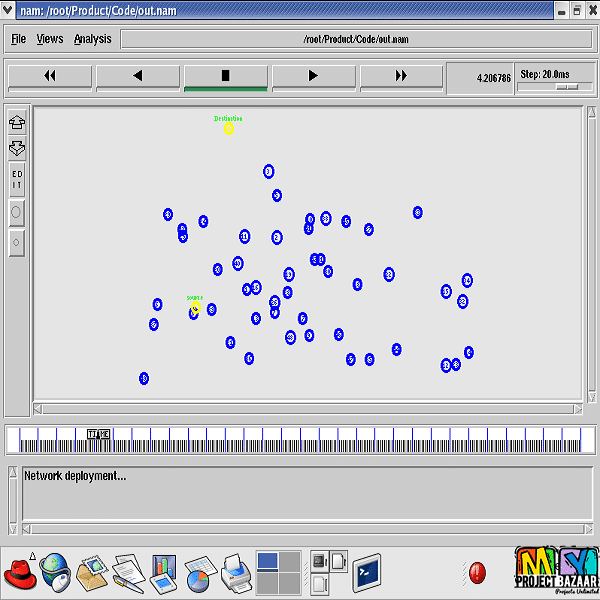Viewport: 600px width, 600px height.
Task: Play the animation forward
Action: coord(313,76)
